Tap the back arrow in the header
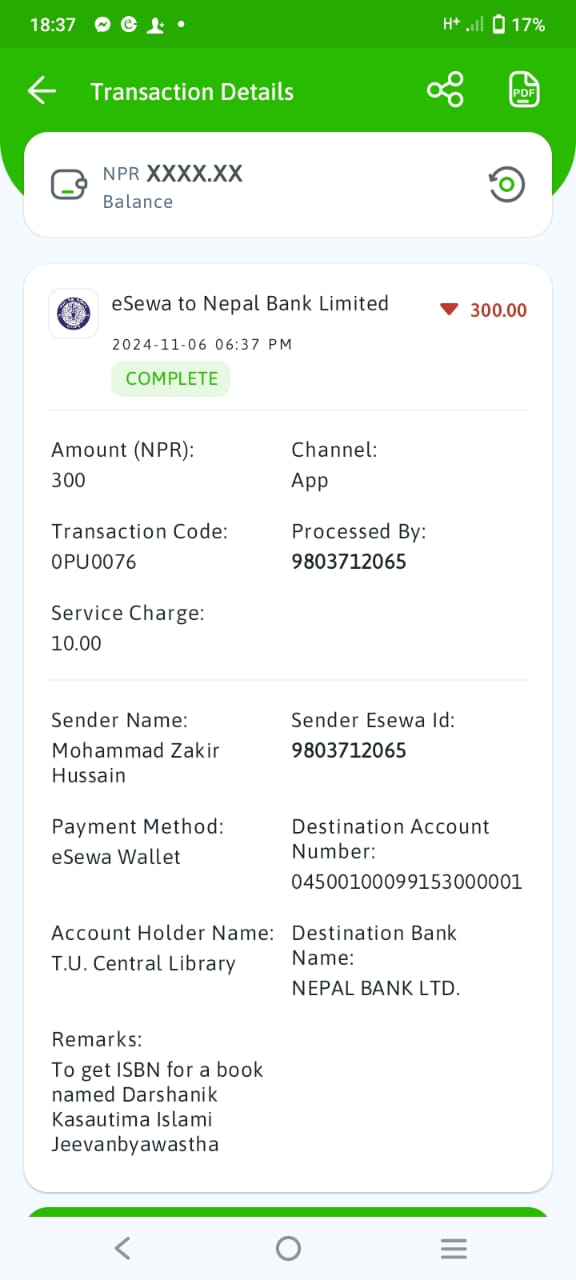The image size is (576, 1280). [42, 91]
